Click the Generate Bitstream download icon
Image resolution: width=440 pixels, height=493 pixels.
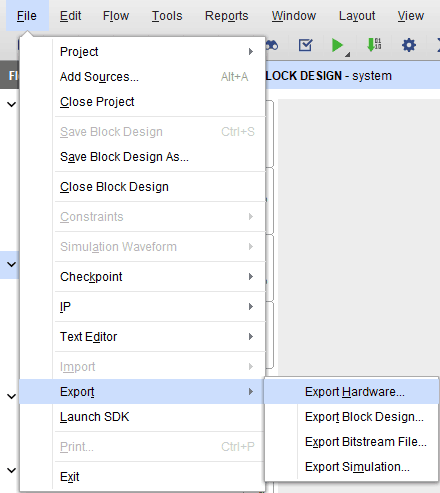(x=374, y=45)
